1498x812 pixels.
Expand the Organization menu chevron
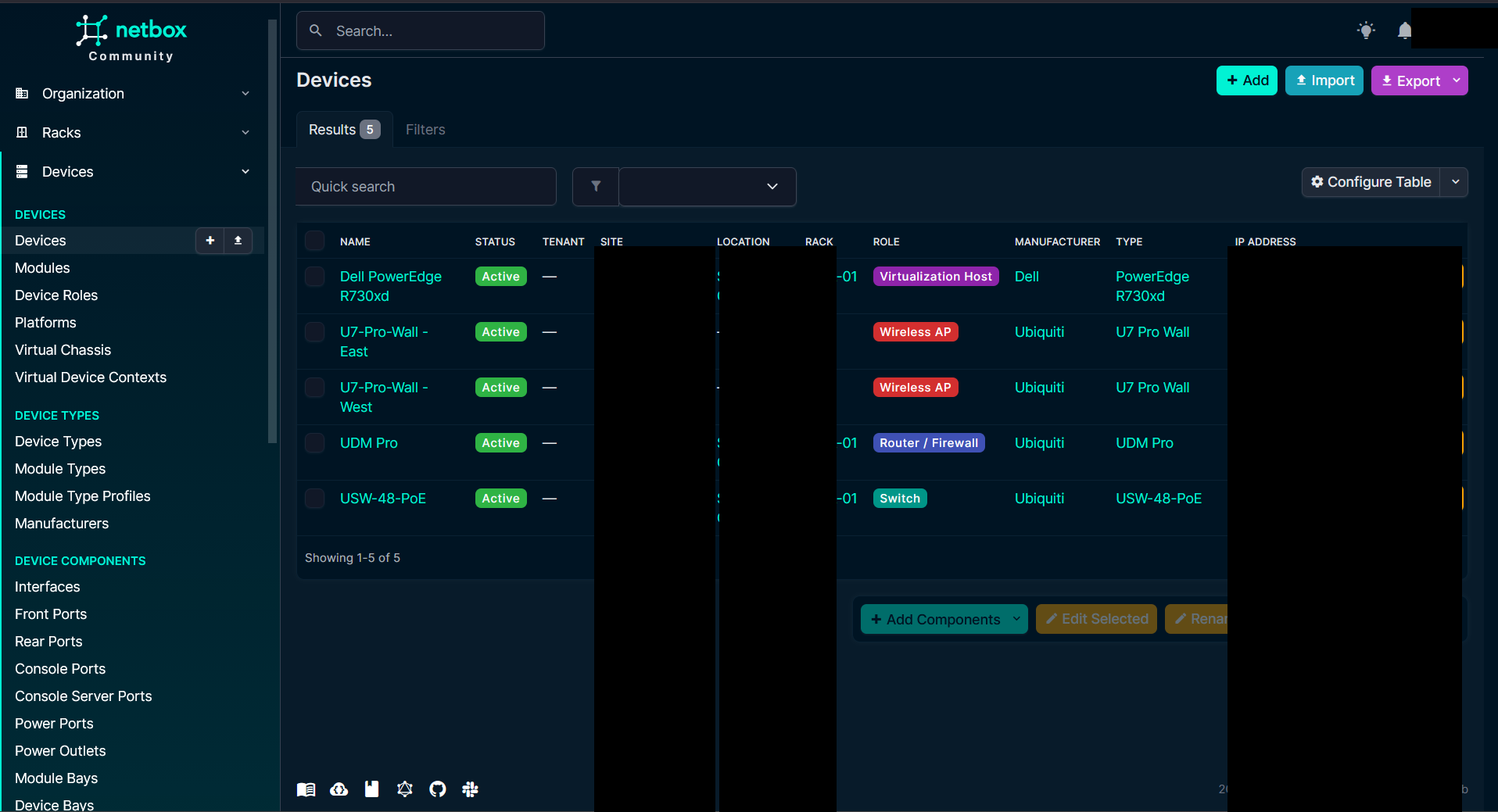(x=245, y=93)
